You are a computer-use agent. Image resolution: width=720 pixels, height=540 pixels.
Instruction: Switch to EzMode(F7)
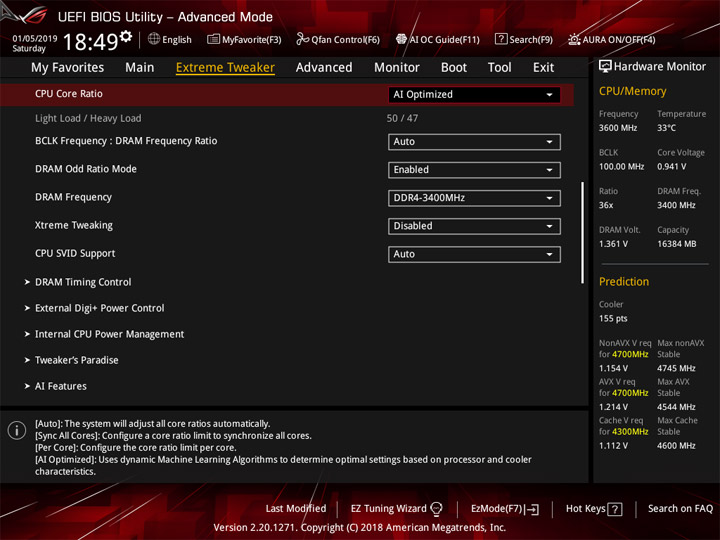click(x=505, y=509)
